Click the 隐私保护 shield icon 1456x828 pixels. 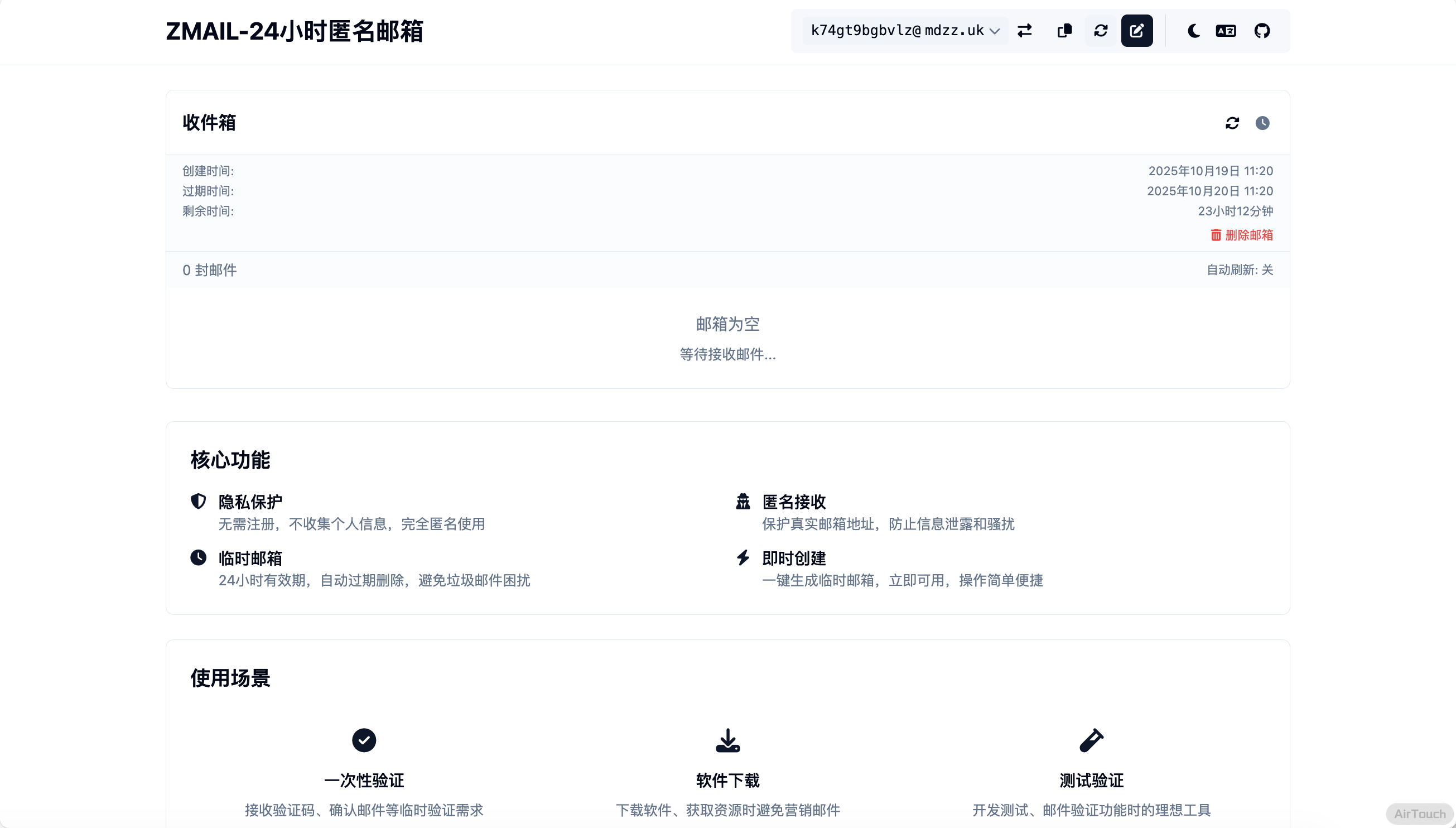(x=198, y=501)
